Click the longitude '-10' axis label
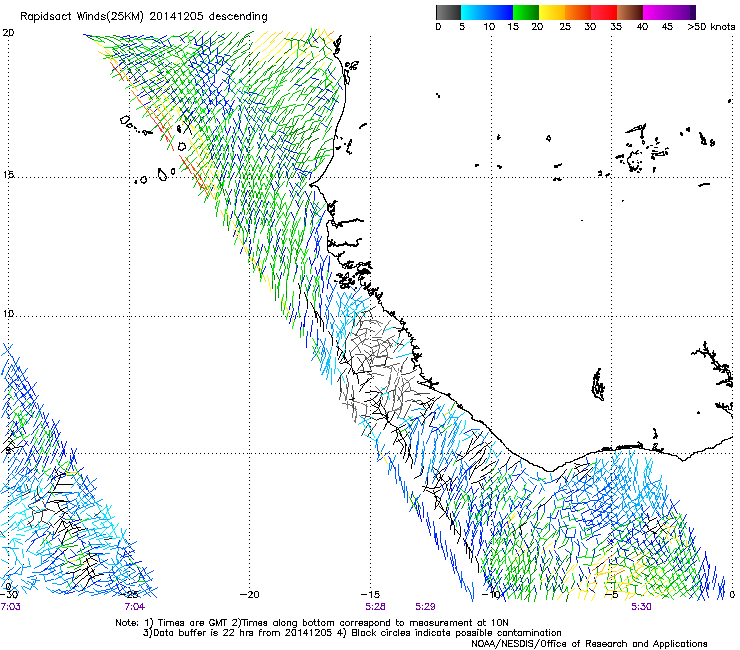740x650 pixels. pos(491,595)
